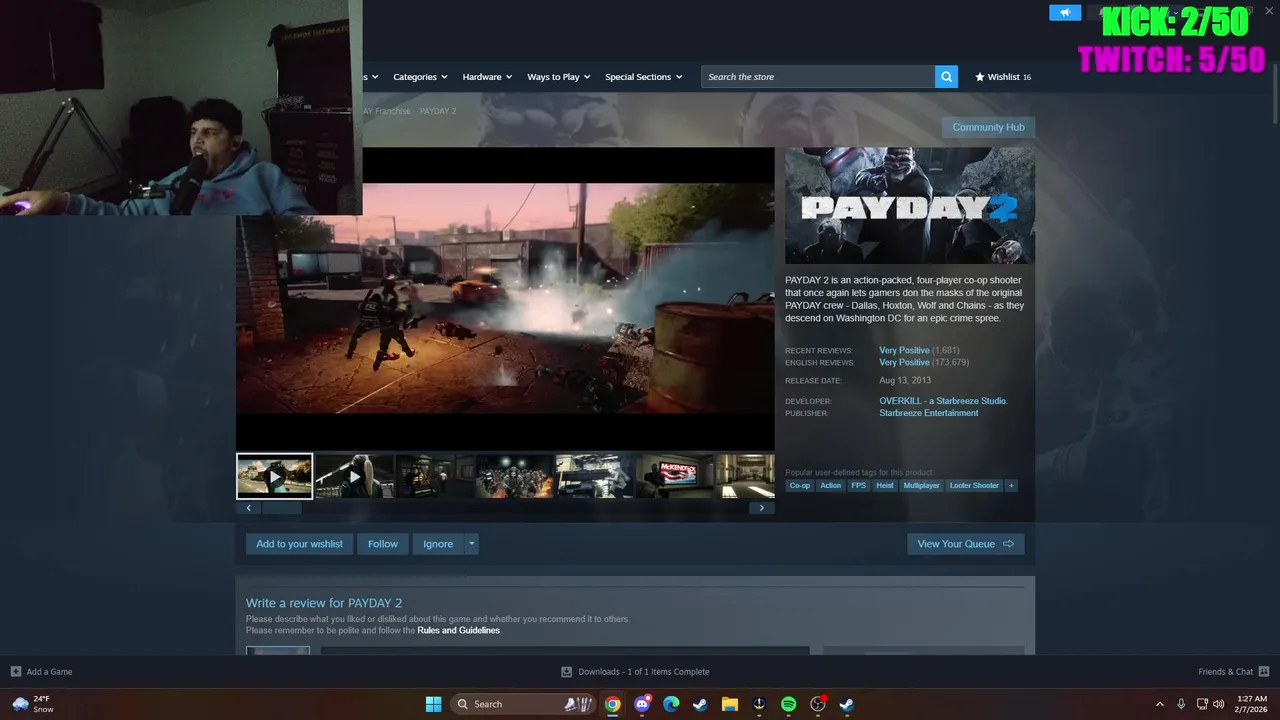The height and width of the screenshot is (720, 1280).
Task: Click the Community Hub button
Action: coord(988,127)
